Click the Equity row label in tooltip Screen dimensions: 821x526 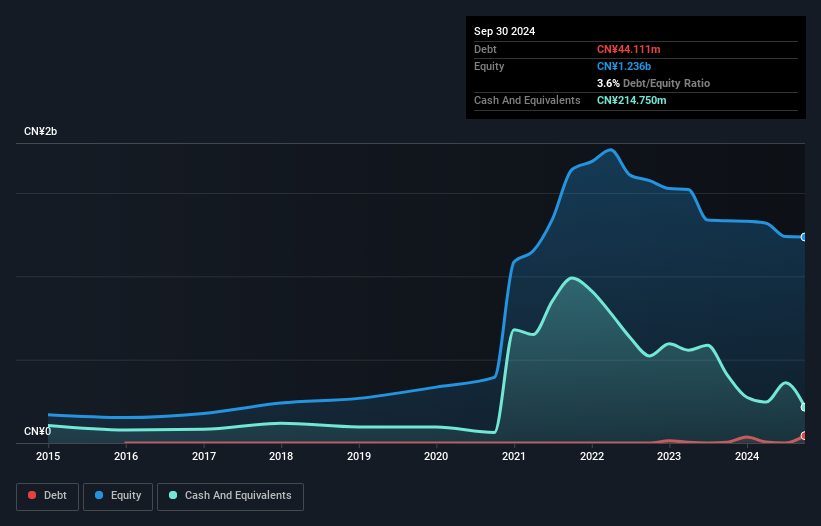coord(489,66)
